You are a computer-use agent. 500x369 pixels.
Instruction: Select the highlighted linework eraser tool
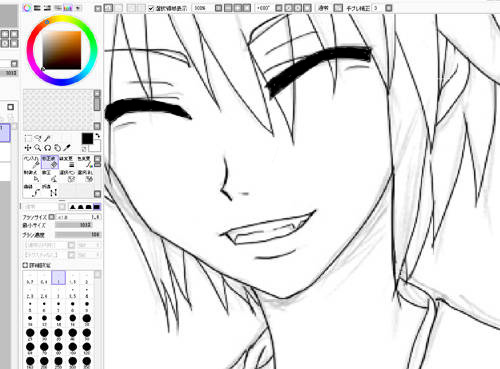pos(50,162)
